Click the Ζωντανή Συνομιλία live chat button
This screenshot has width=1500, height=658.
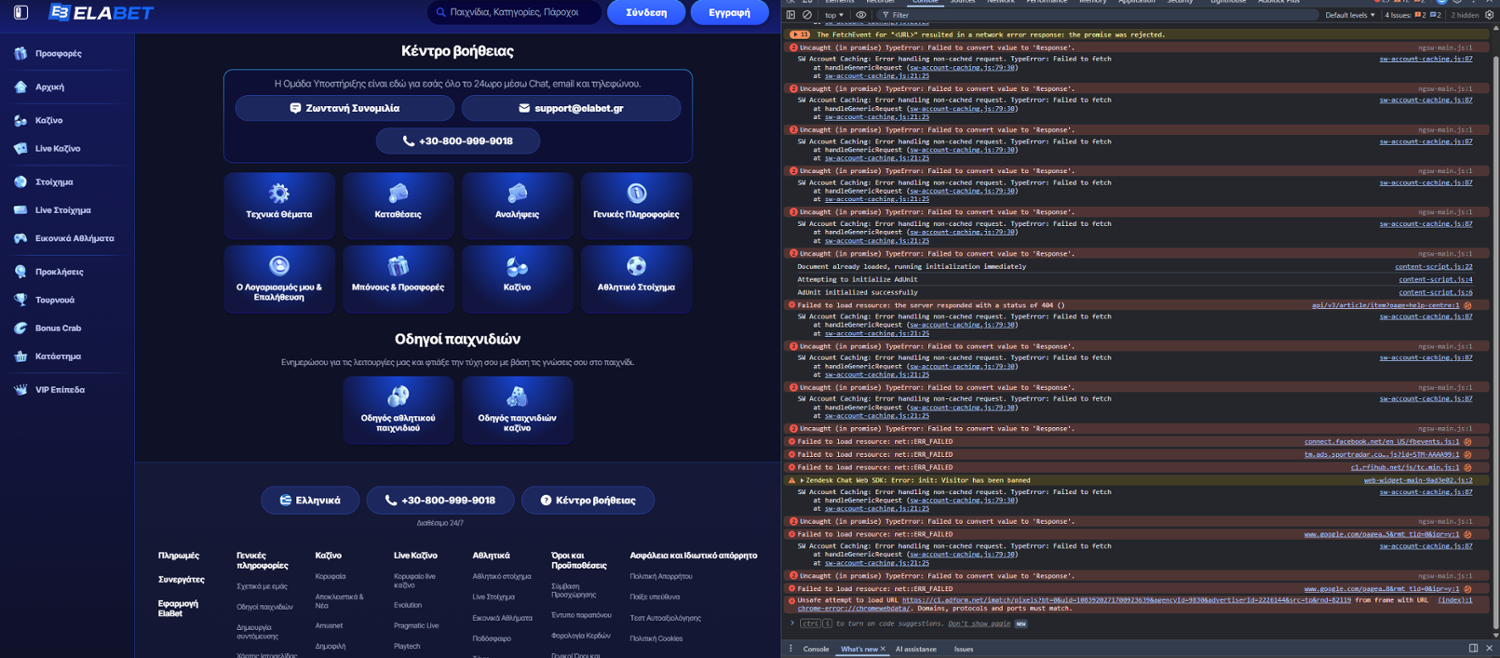click(344, 108)
